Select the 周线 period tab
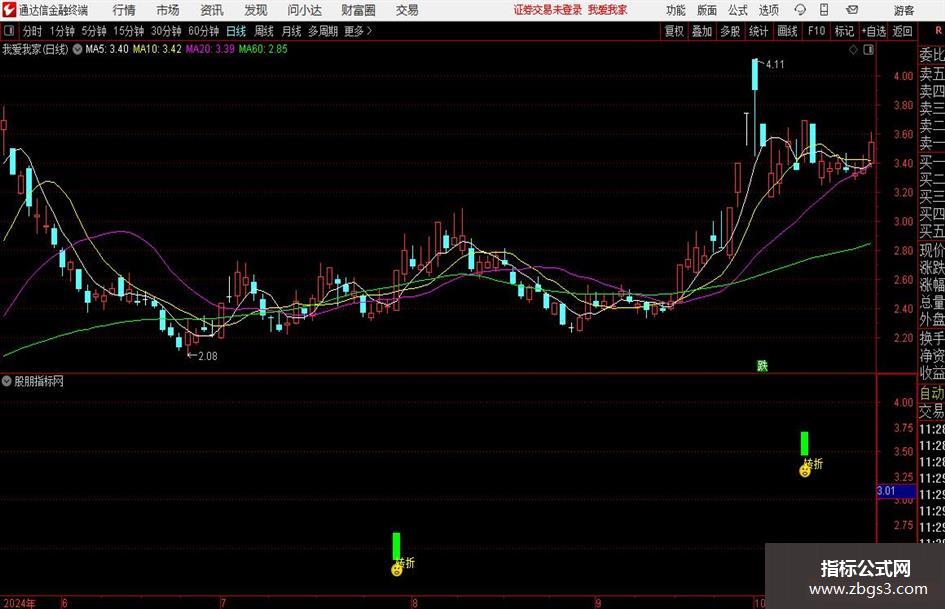The image size is (945, 609). click(264, 31)
